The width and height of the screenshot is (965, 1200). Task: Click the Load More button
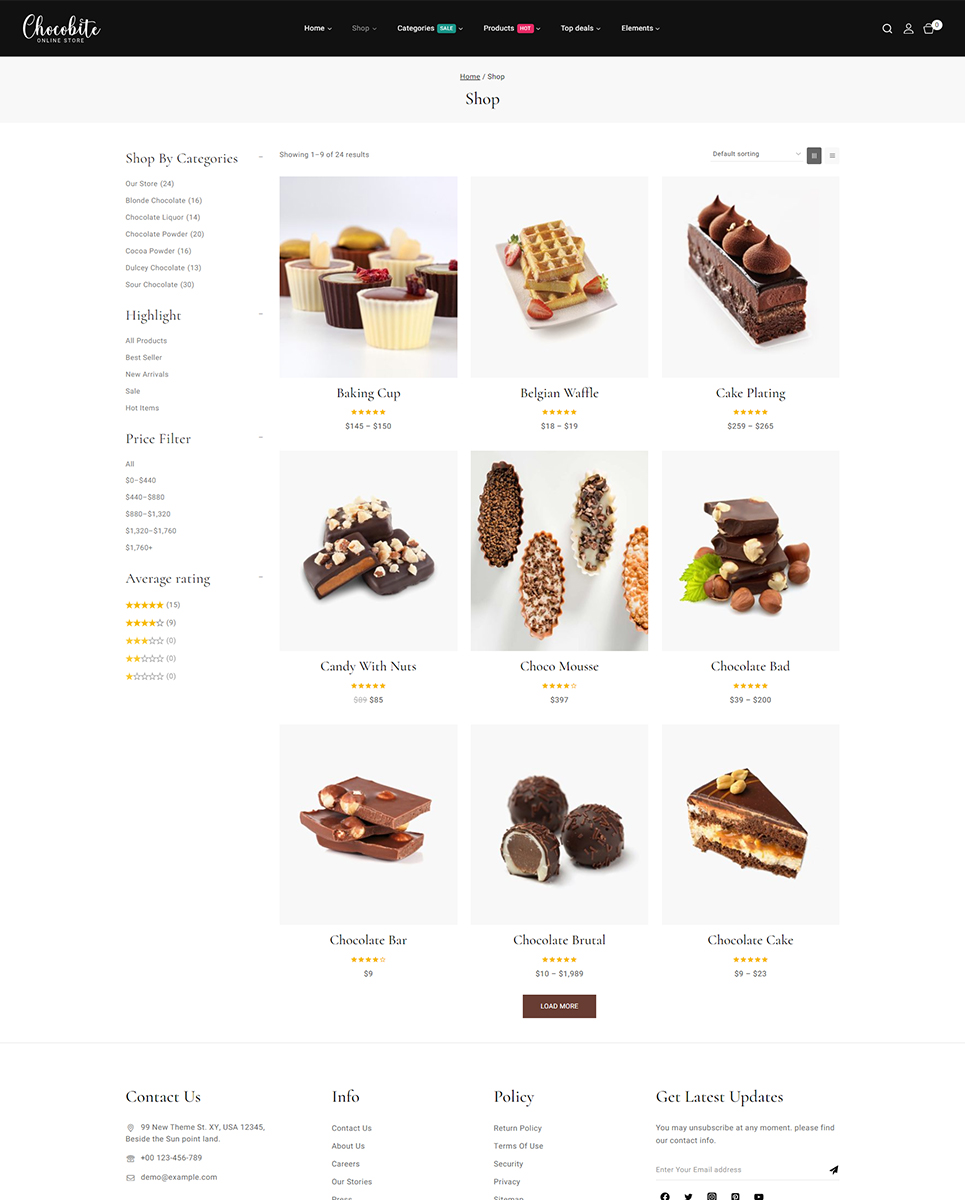(x=559, y=1006)
